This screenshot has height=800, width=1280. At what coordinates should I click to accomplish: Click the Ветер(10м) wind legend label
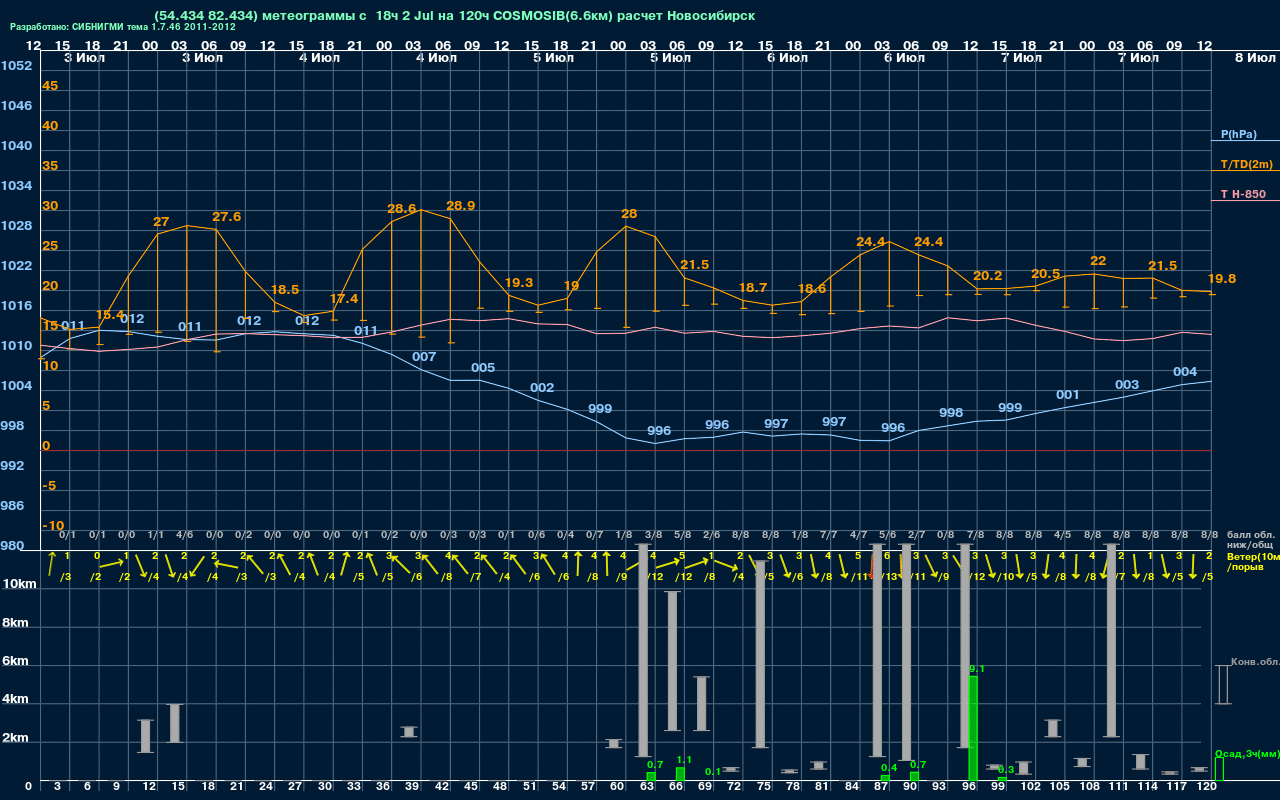(1252, 556)
